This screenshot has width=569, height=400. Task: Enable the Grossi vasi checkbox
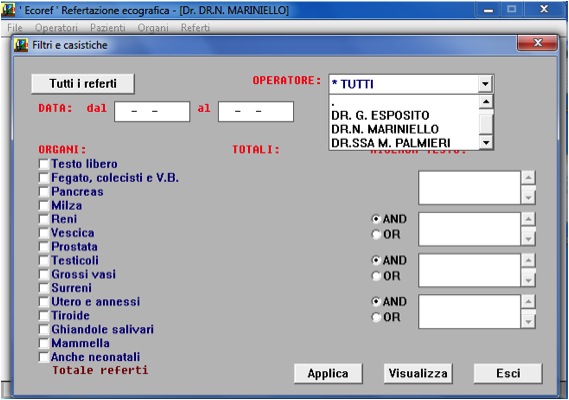click(x=44, y=274)
